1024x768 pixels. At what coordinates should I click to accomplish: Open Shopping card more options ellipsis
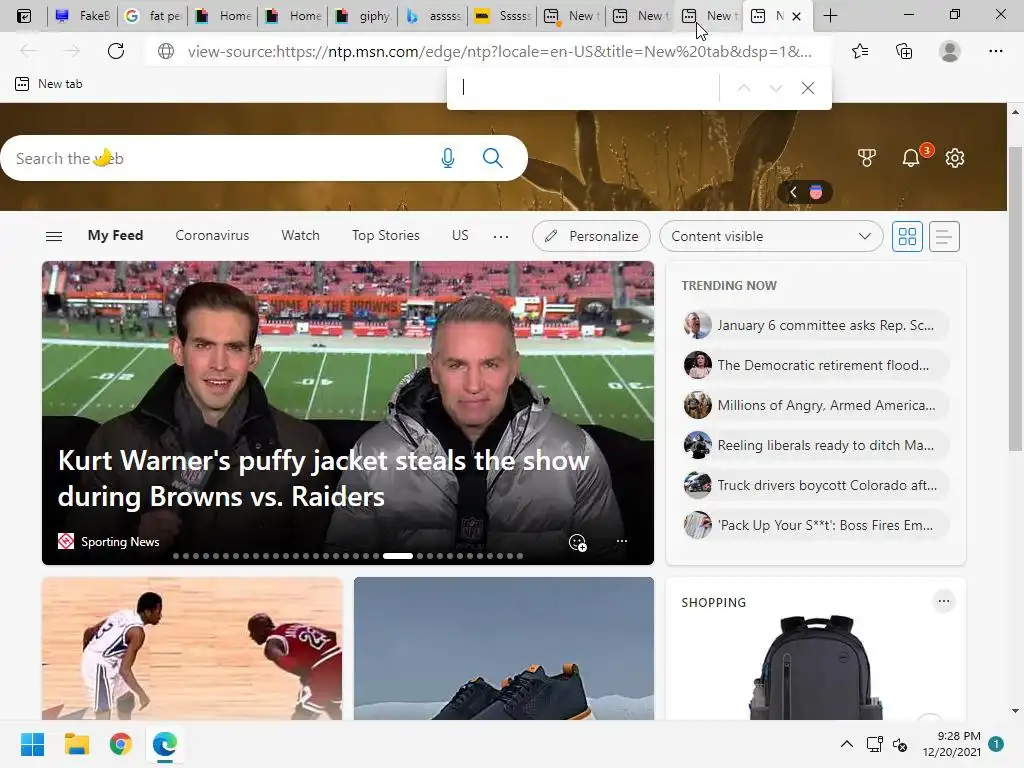pos(944,601)
